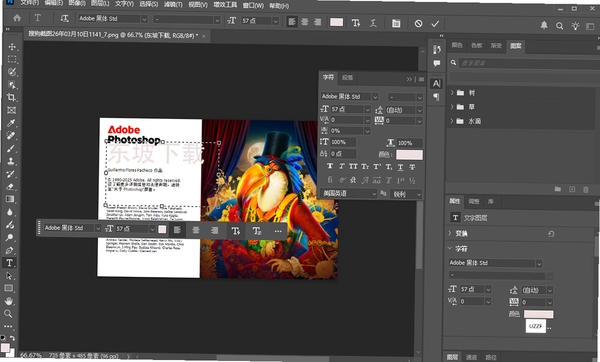The height and width of the screenshot is (362, 600).
Task: Toggle character and paragraph panels icon
Action: tap(396, 23)
